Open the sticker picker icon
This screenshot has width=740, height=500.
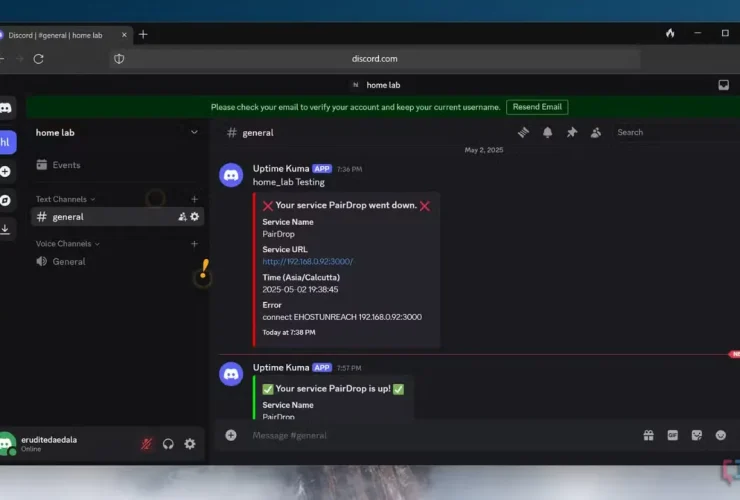697,435
